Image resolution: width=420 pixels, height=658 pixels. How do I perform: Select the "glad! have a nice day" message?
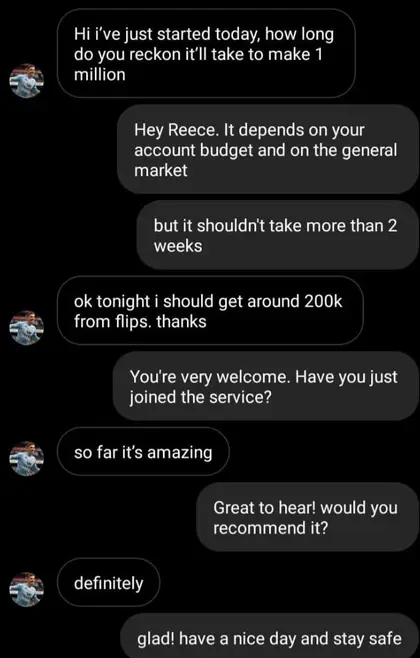pos(269,637)
